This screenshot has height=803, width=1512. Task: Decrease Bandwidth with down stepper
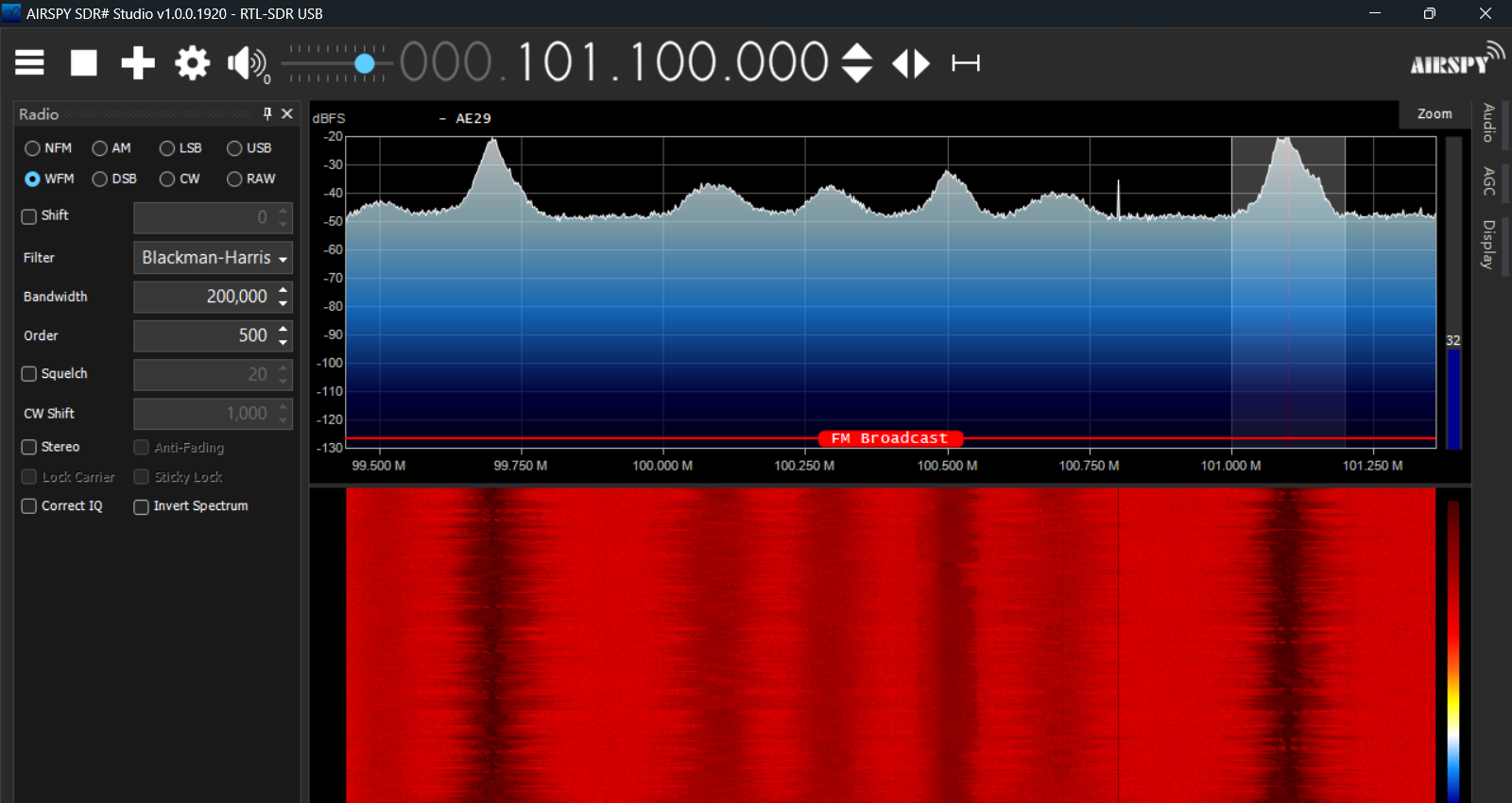coord(283,303)
